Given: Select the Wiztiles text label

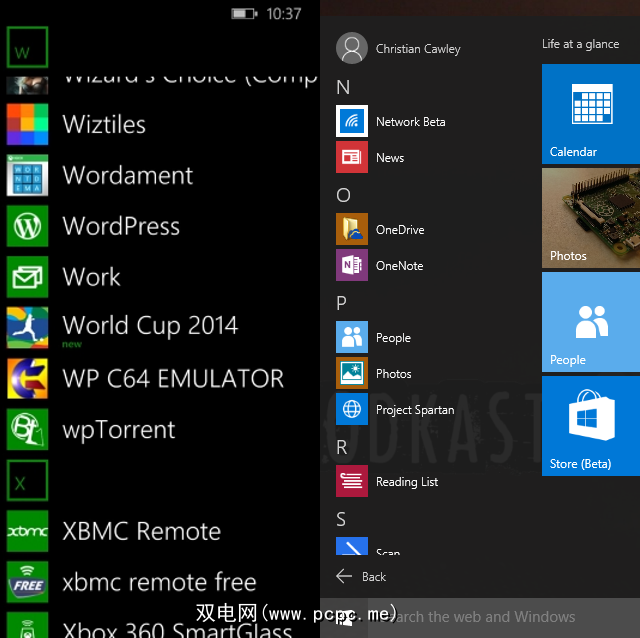Looking at the screenshot, I should pos(104,124).
